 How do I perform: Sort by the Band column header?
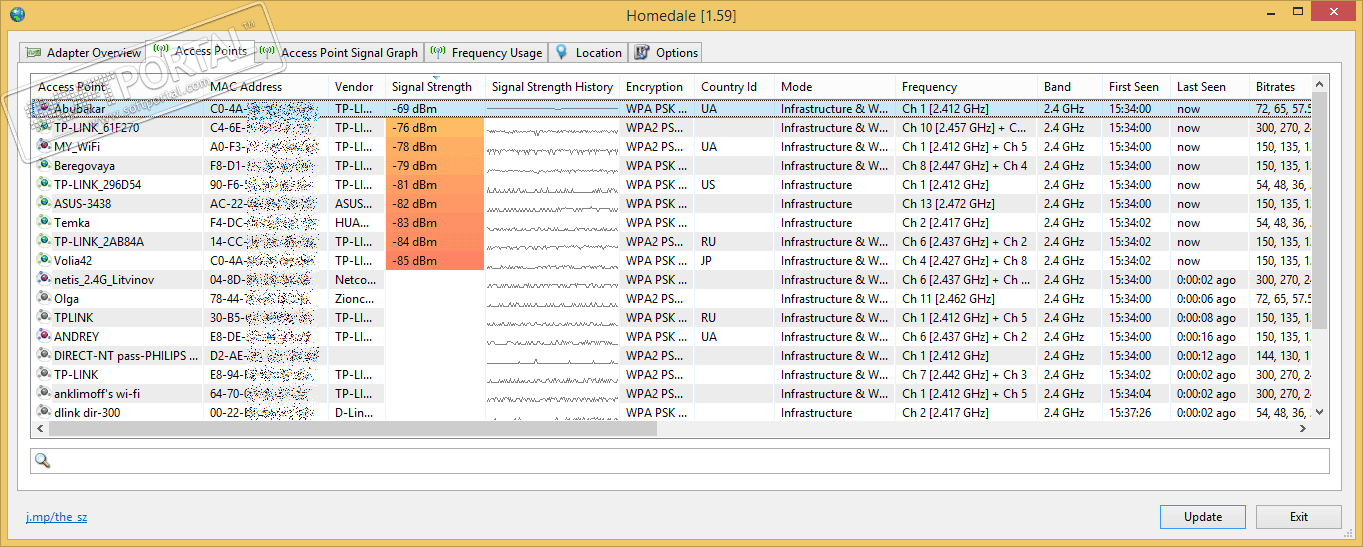coord(1070,87)
